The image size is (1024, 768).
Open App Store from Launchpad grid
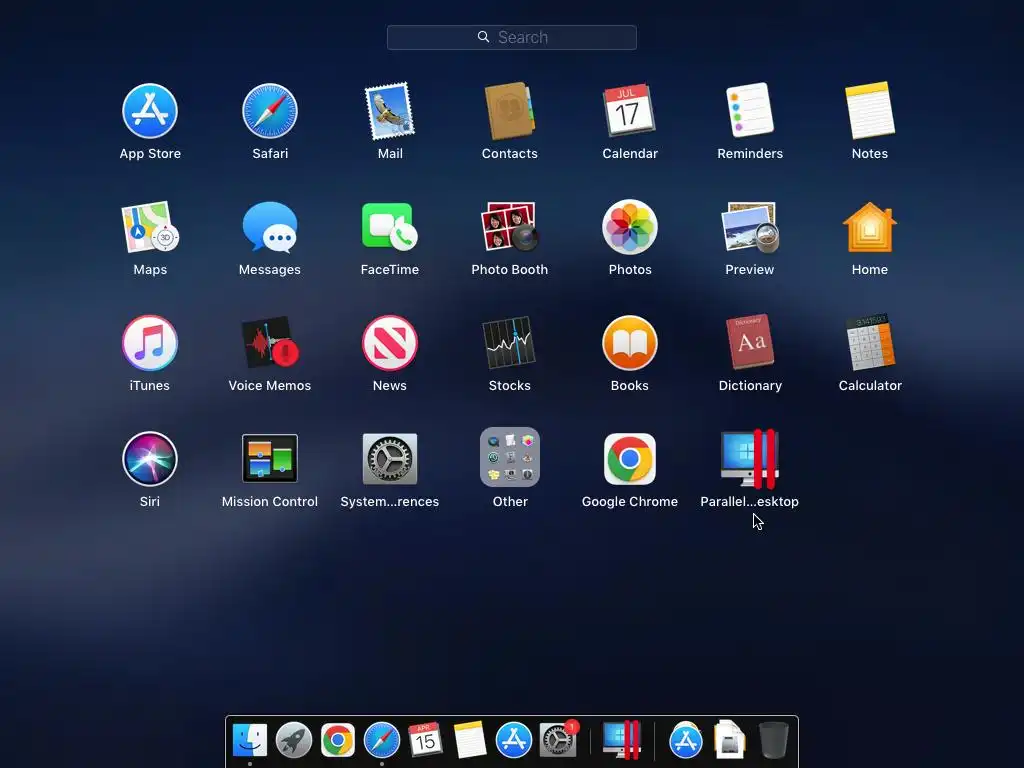tap(150, 111)
